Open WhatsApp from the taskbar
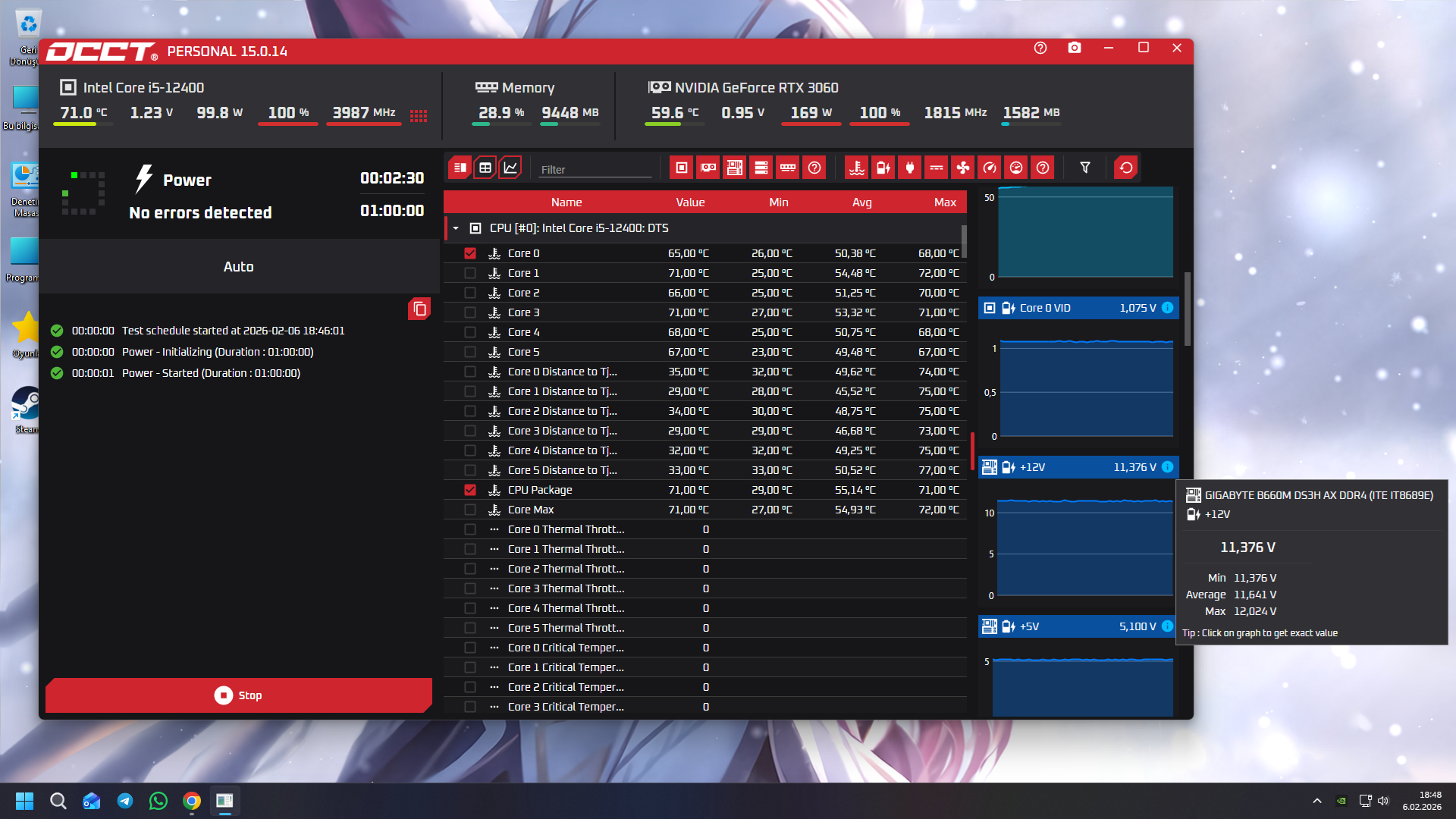Screen dimensions: 1456x819 (158, 801)
